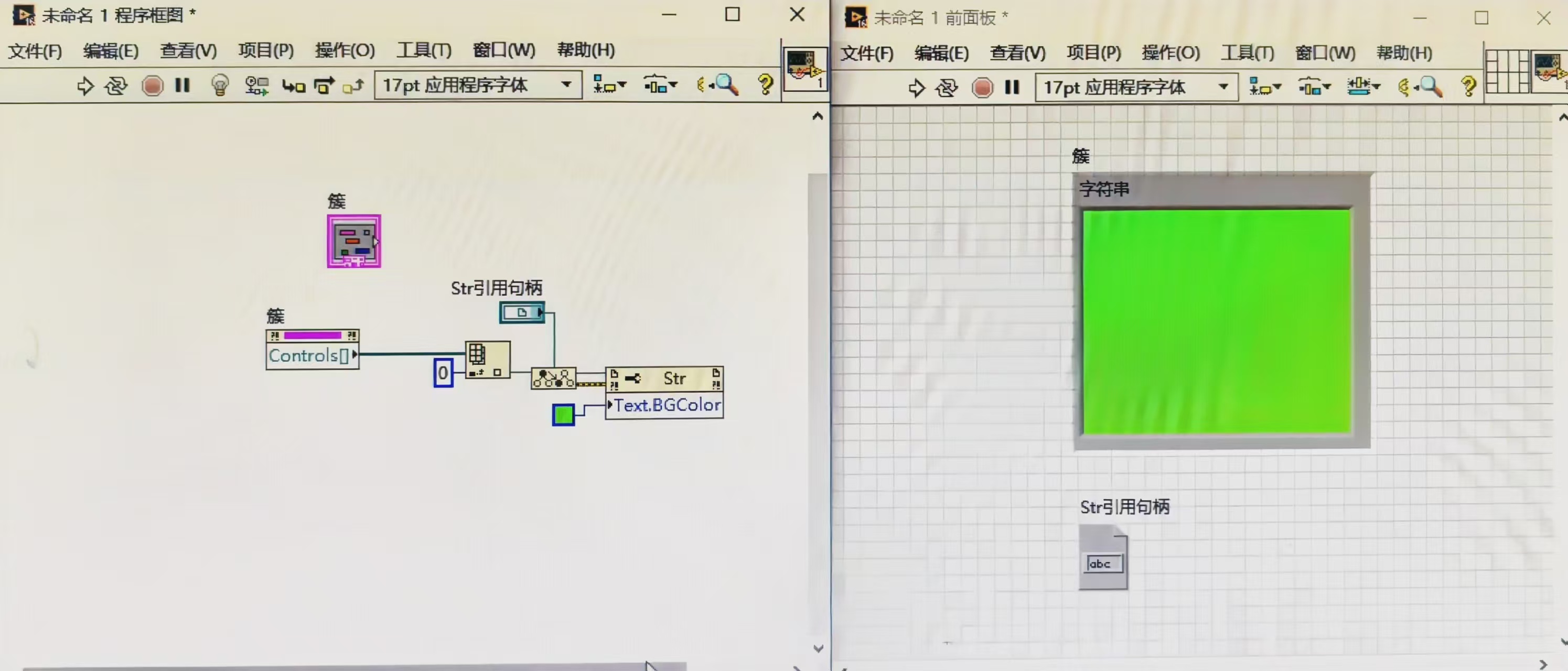1568x671 pixels.
Task: Click the cluster terminal icon on diagram
Action: pos(353,241)
